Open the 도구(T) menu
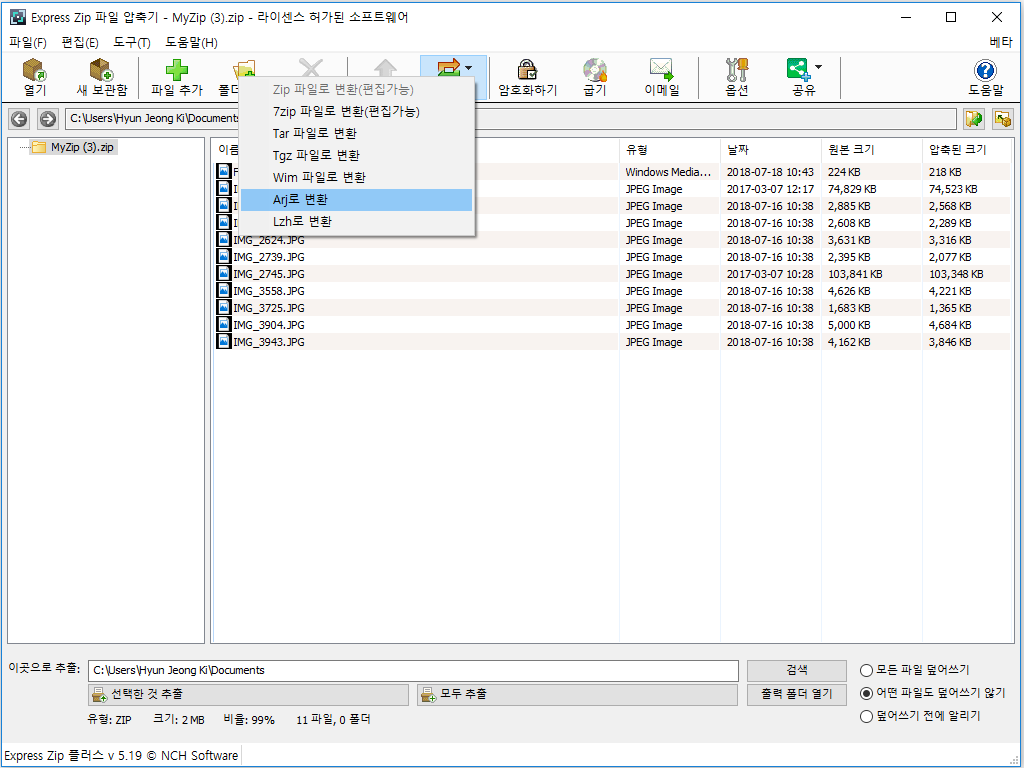Viewport: 1024px width, 768px height. 132,42
